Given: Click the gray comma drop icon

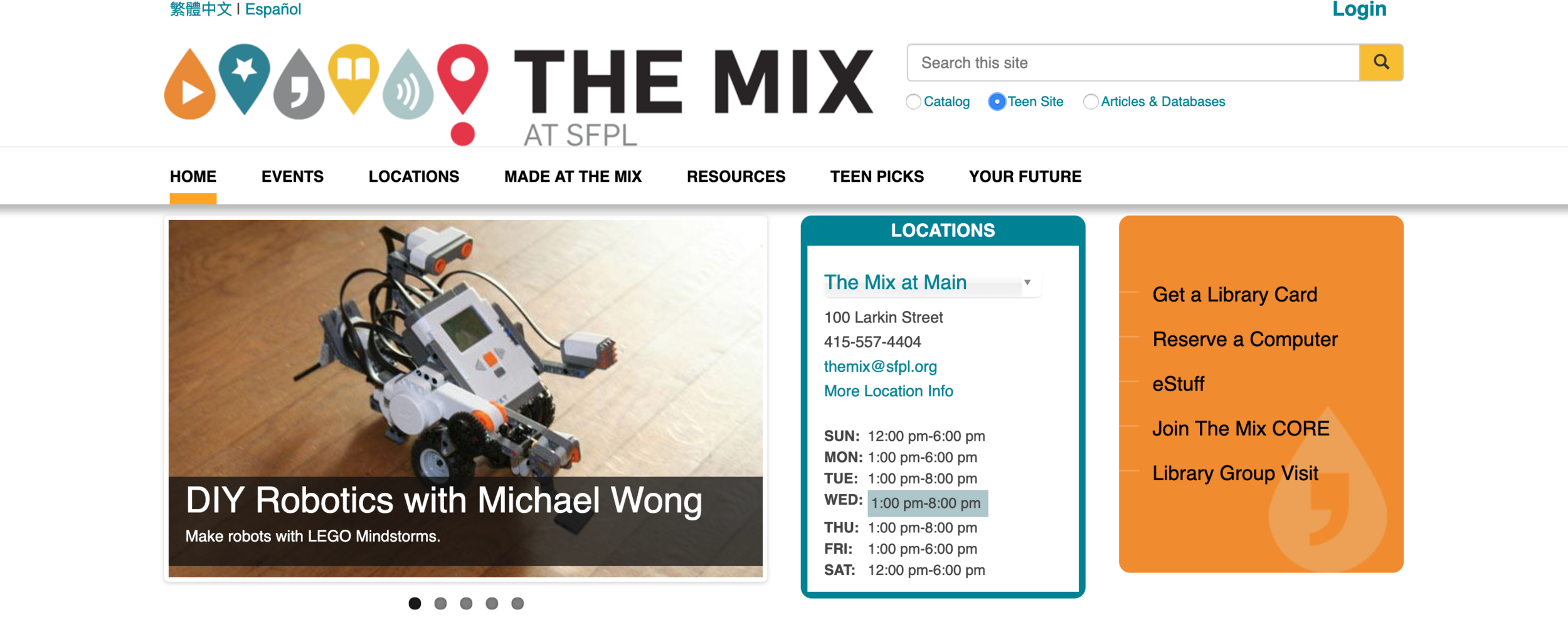Looking at the screenshot, I should tap(299, 84).
